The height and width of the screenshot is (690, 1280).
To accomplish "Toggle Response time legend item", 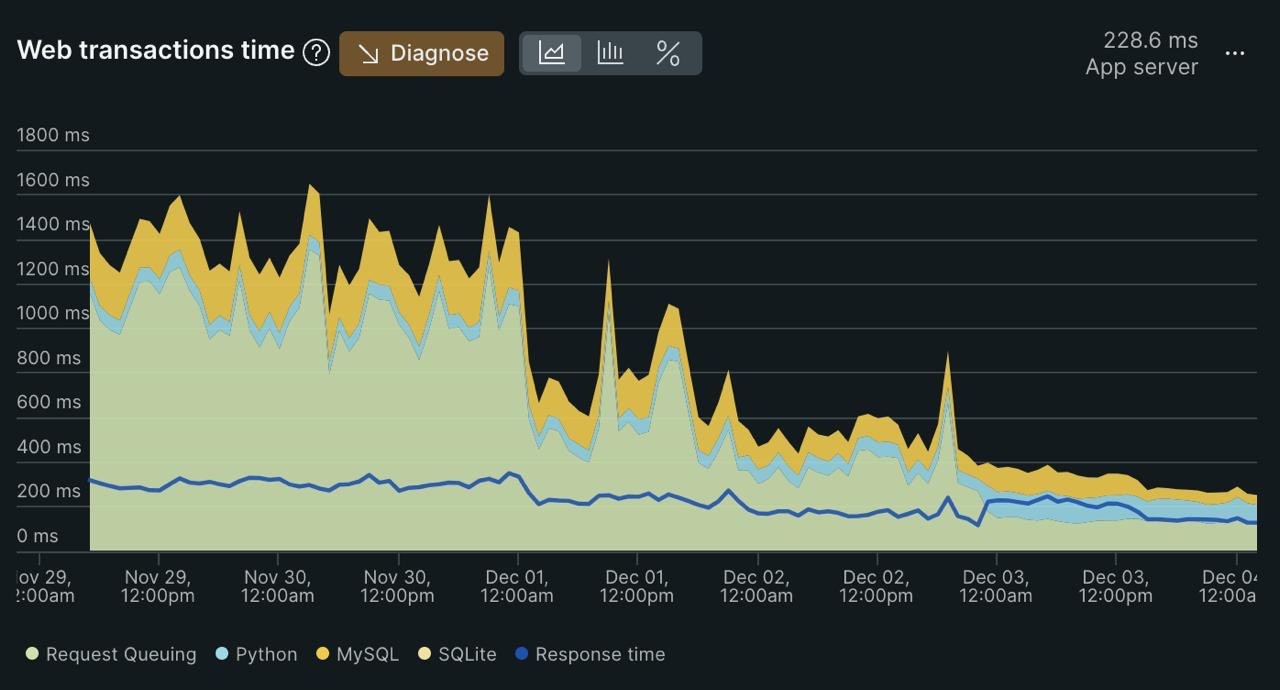I will (599, 654).
